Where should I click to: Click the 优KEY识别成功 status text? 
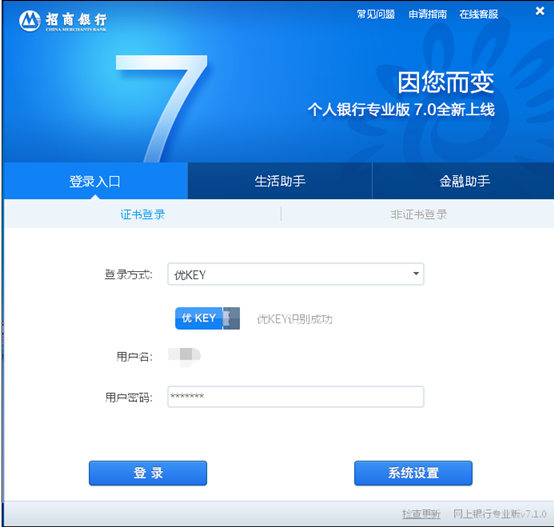tap(294, 319)
